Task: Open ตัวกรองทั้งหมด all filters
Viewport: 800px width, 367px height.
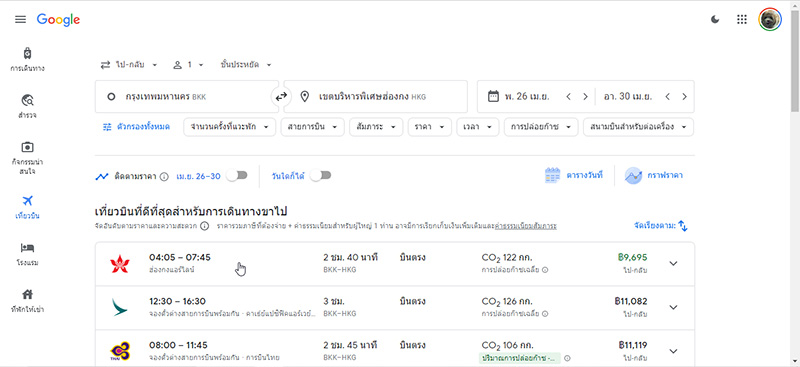Action: 136,127
